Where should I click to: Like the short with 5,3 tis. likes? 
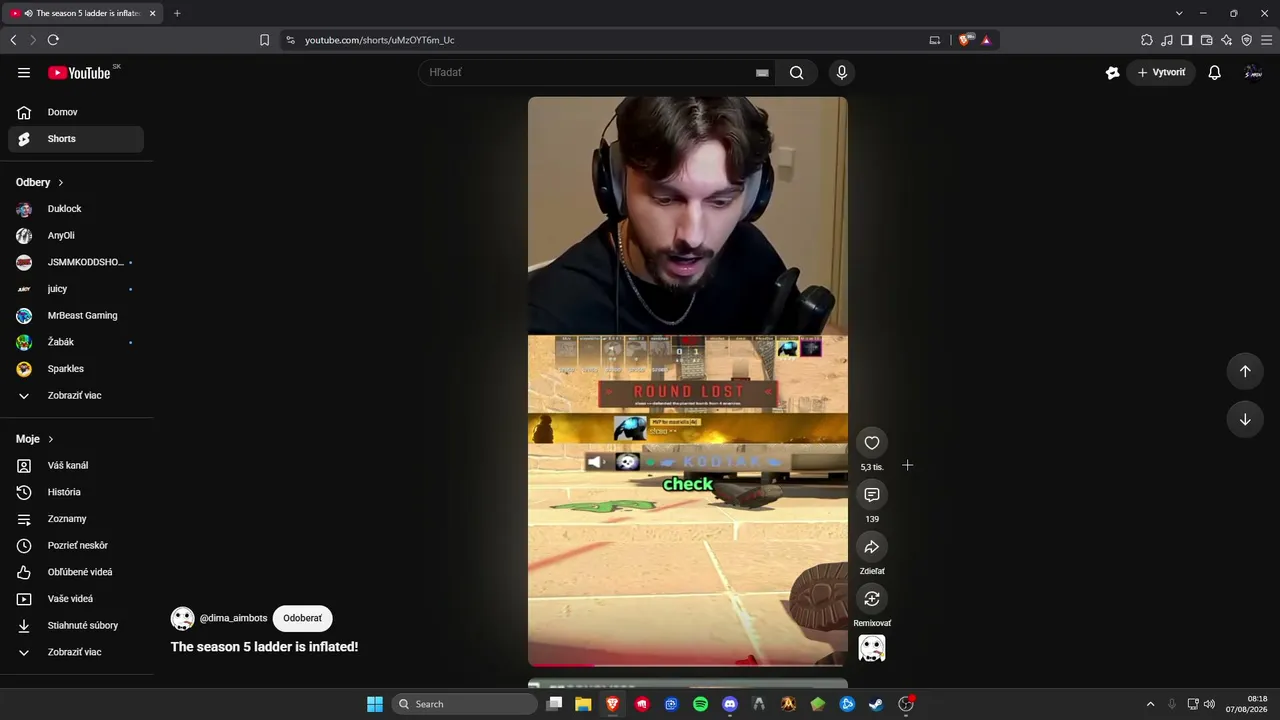[872, 443]
